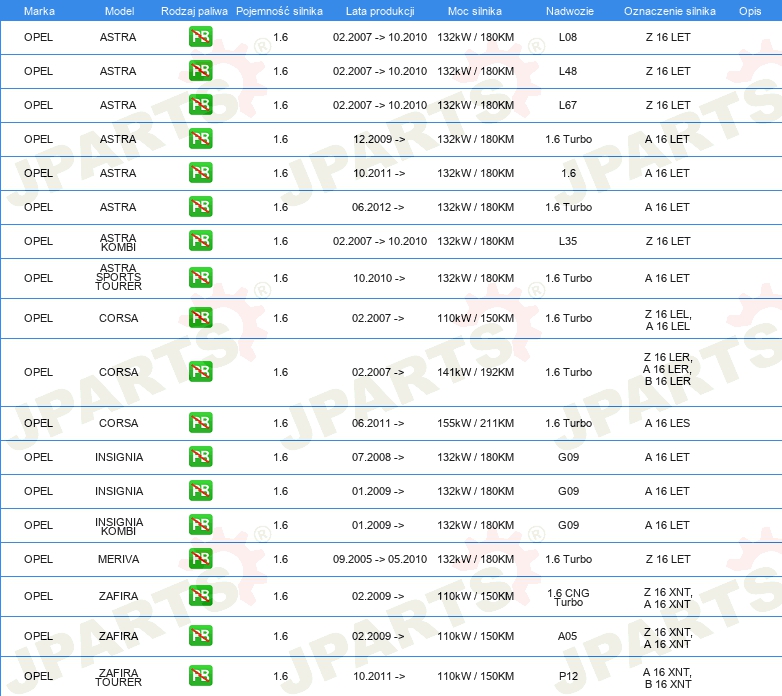Select the fuel icon for Corsa 110kW

[x=200, y=318]
